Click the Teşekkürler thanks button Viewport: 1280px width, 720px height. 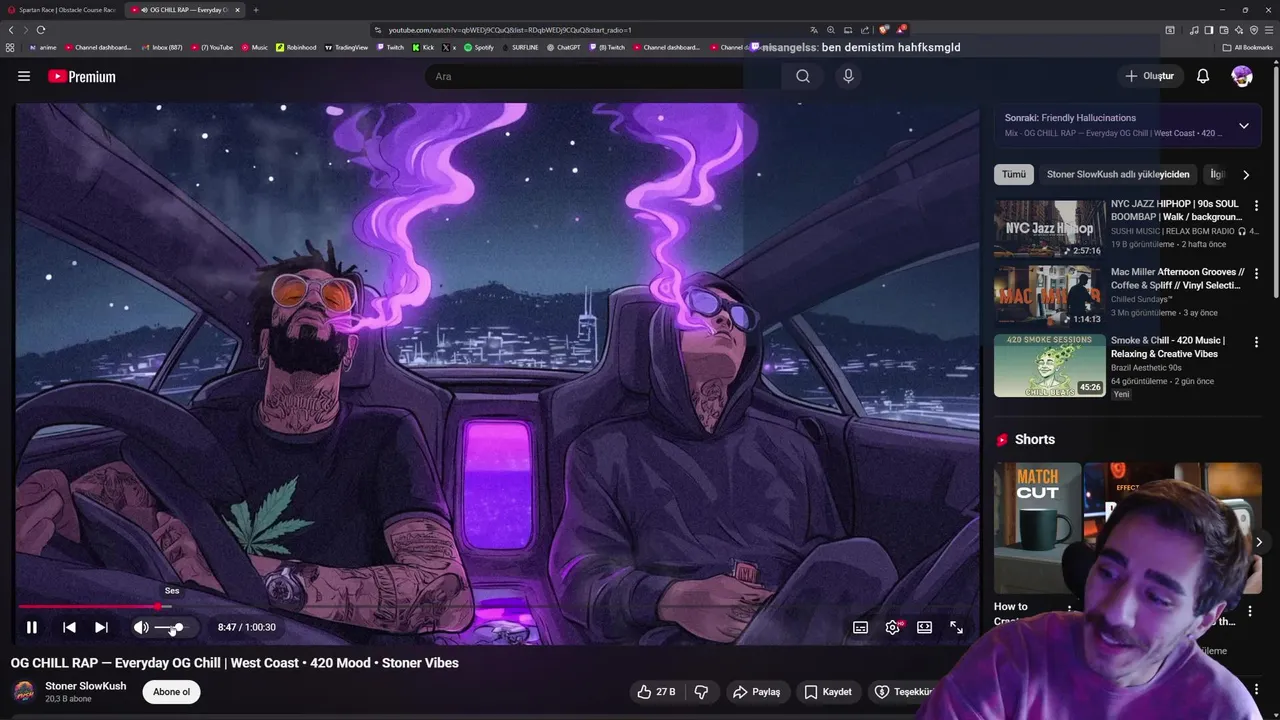(904, 692)
